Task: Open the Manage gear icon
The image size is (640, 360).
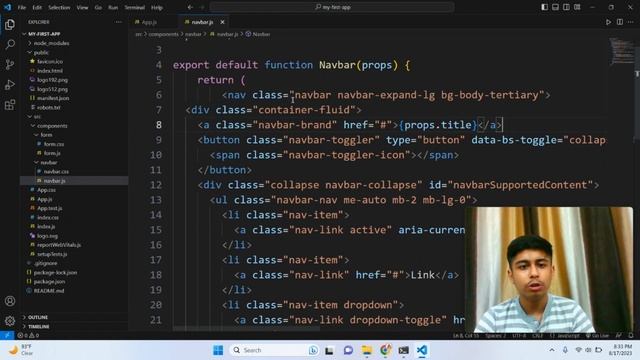Action: tap(10, 321)
